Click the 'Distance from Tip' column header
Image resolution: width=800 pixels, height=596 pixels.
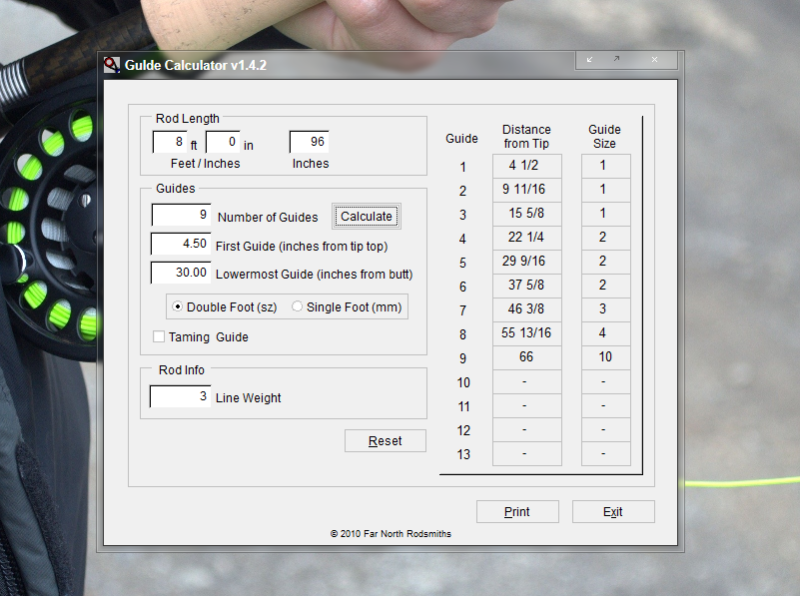click(527, 137)
